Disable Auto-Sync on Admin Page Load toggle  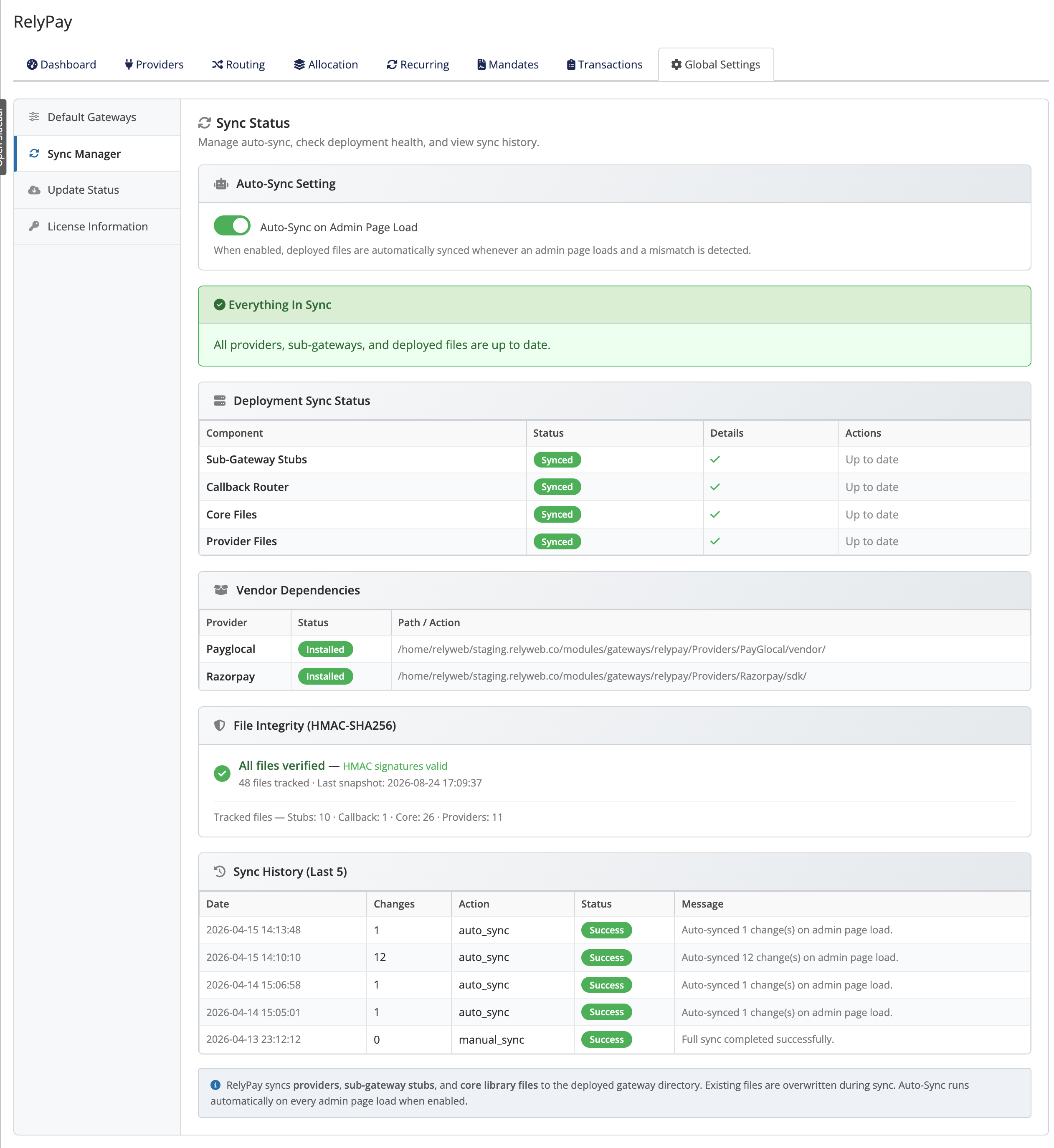232,226
